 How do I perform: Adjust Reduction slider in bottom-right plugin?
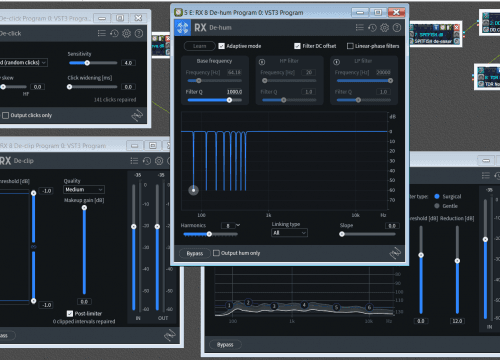tap(457, 269)
